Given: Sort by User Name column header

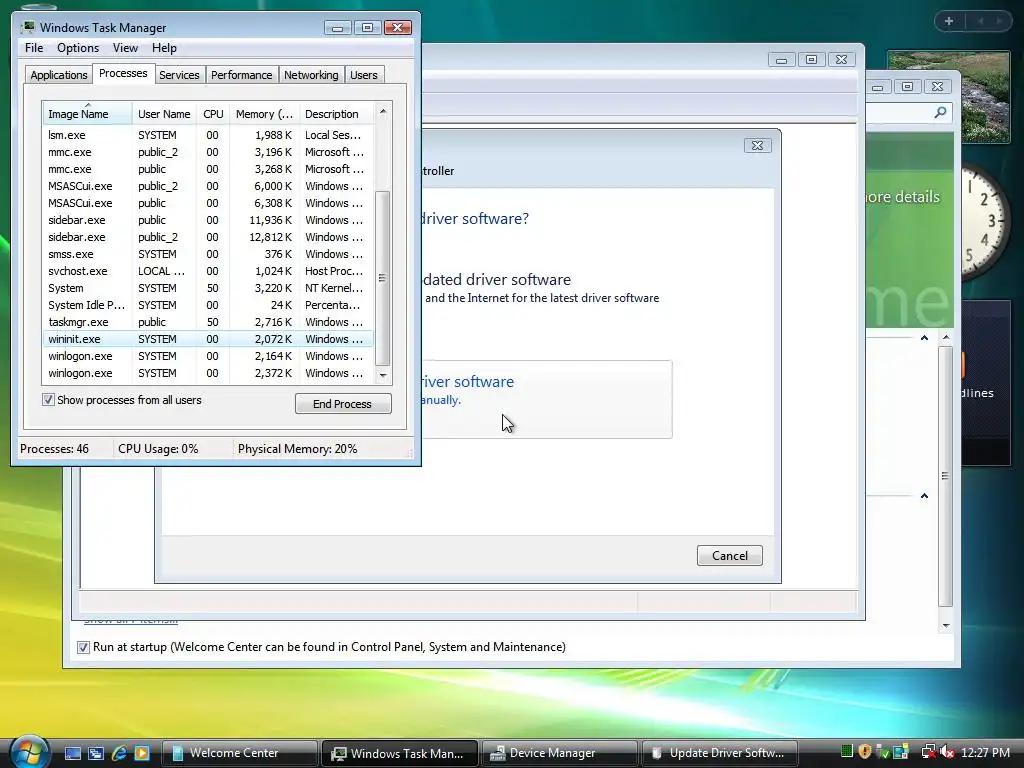Looking at the screenshot, I should coord(164,114).
